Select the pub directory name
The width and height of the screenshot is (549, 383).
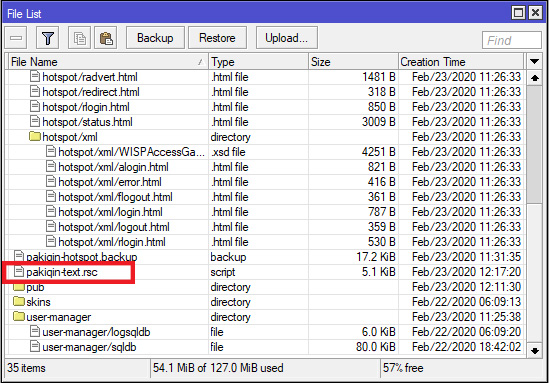[x=35, y=288]
